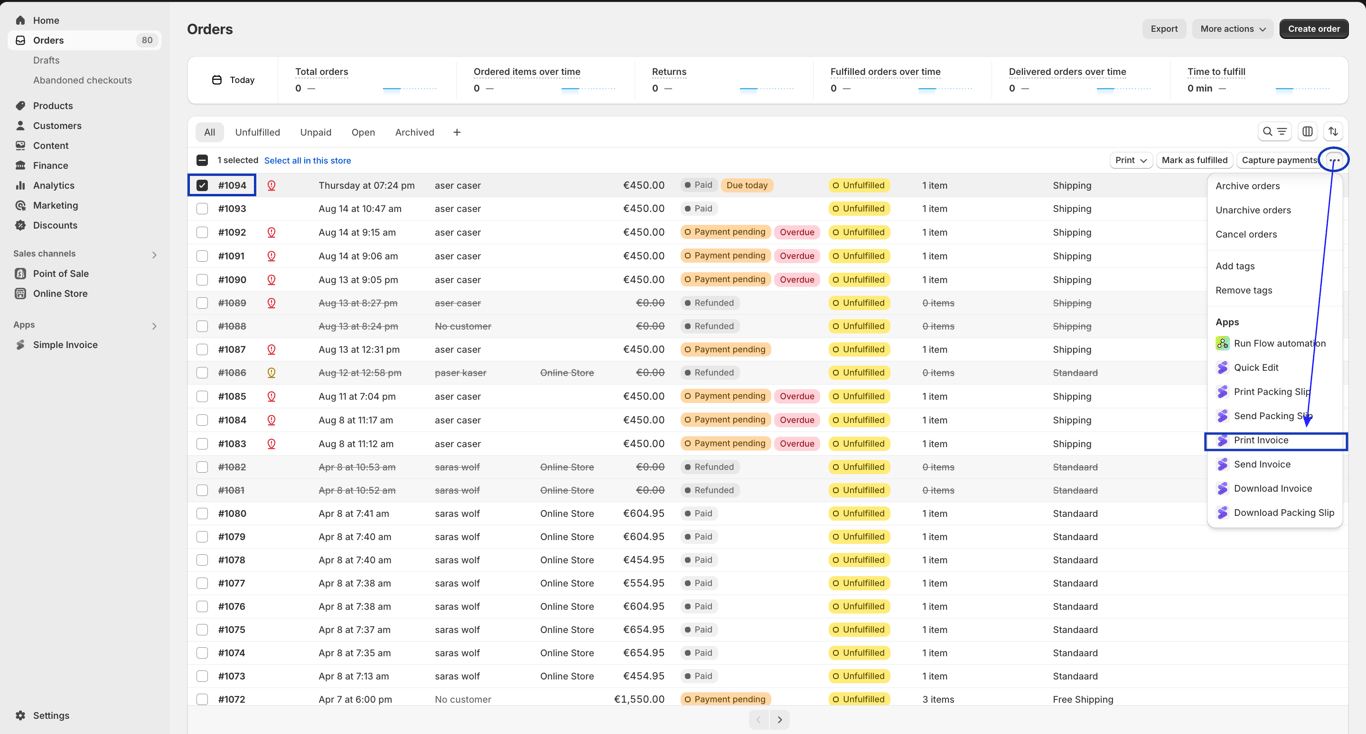1366x734 pixels.
Task: Expand the Print dropdown button
Action: tap(1131, 160)
